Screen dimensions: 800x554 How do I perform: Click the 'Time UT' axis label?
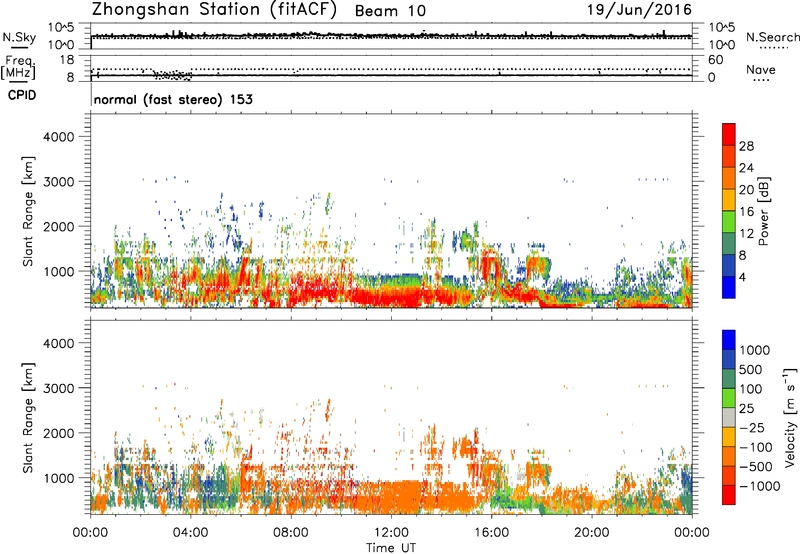[391, 548]
